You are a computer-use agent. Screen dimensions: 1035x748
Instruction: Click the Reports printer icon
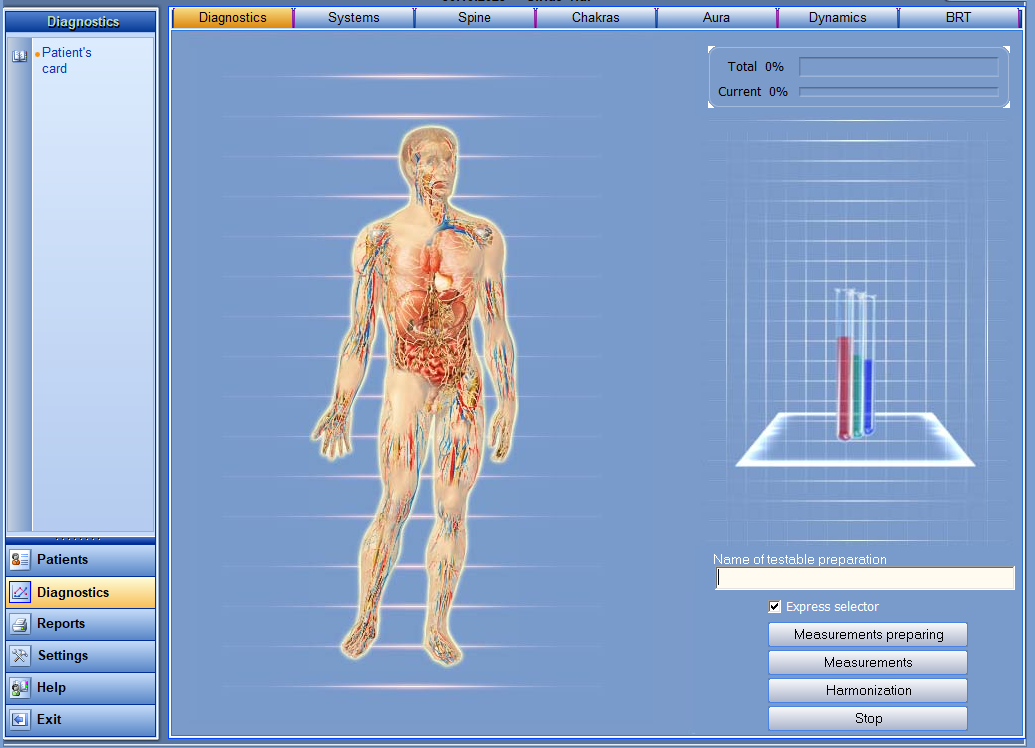pyautogui.click(x=20, y=624)
